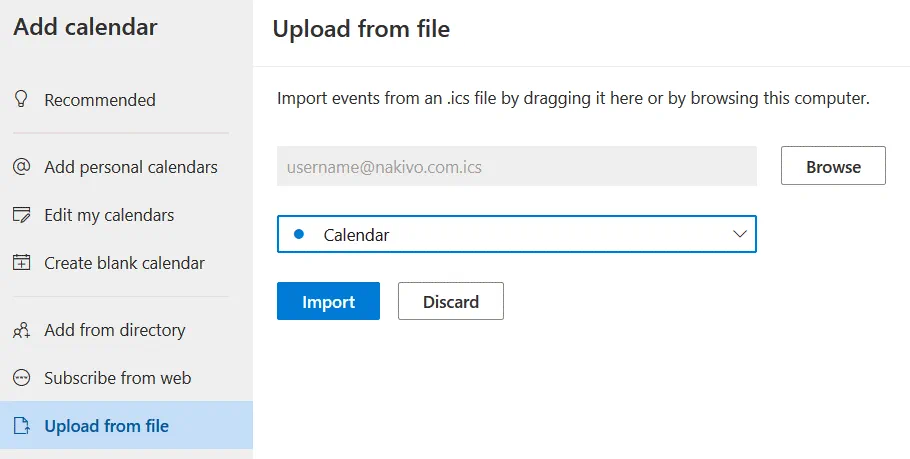This screenshot has width=910, height=459.
Task: Click the blue Import button
Action: [328, 301]
